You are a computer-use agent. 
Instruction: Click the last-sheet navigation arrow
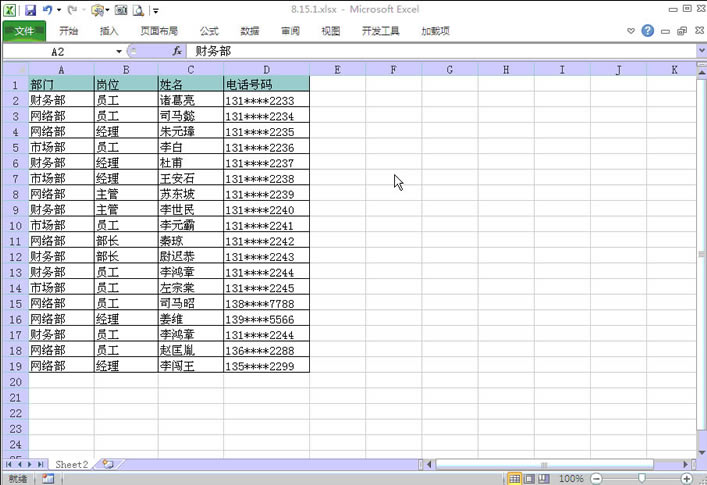coord(40,464)
